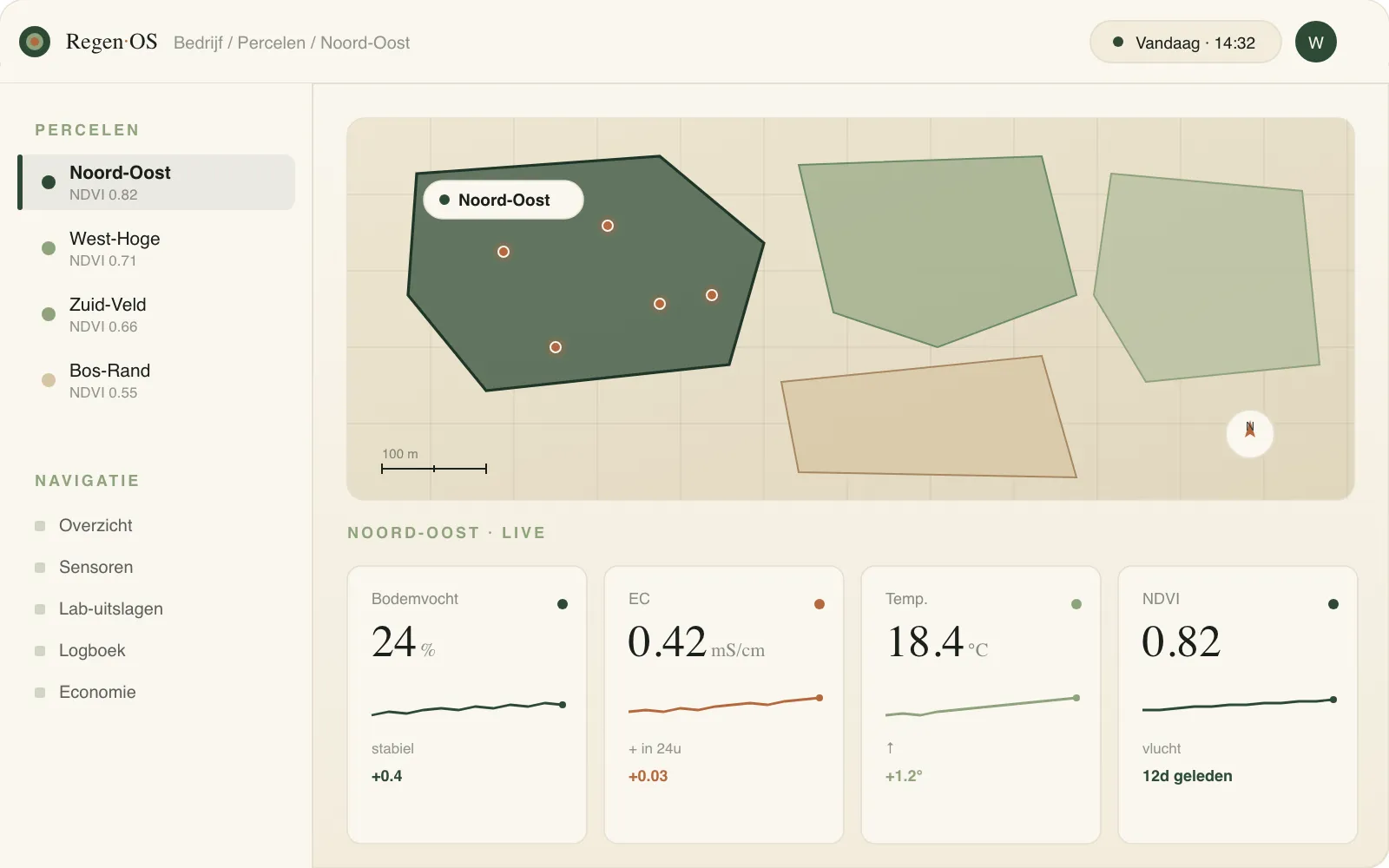This screenshot has height=868, width=1389.
Task: Click Noord-Oost in the breadcrumb
Action: click(365, 43)
